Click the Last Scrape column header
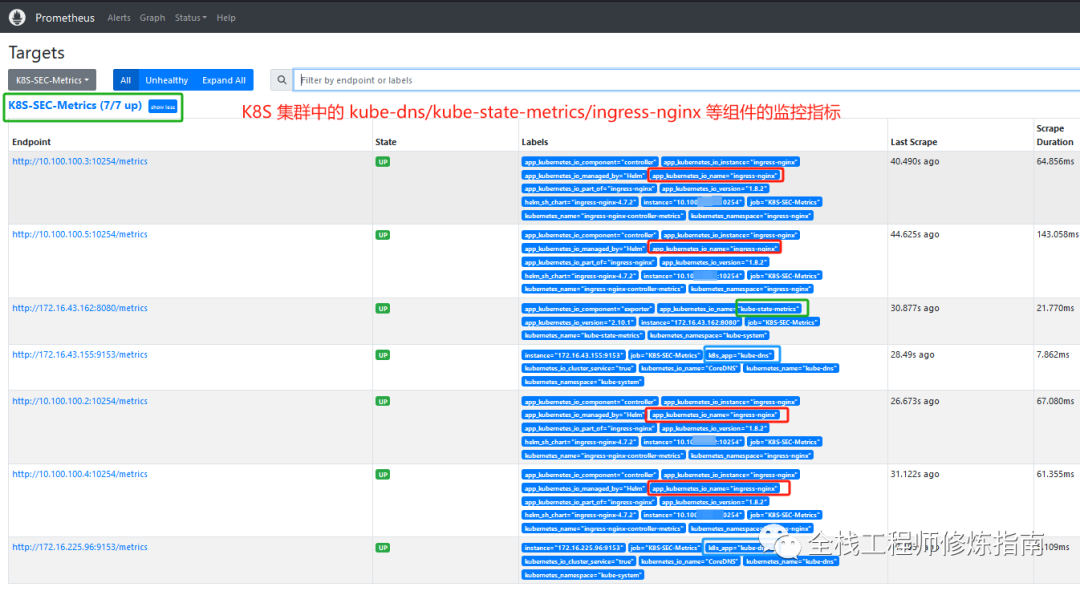Screen dimensions: 1080x591 click(x=914, y=142)
